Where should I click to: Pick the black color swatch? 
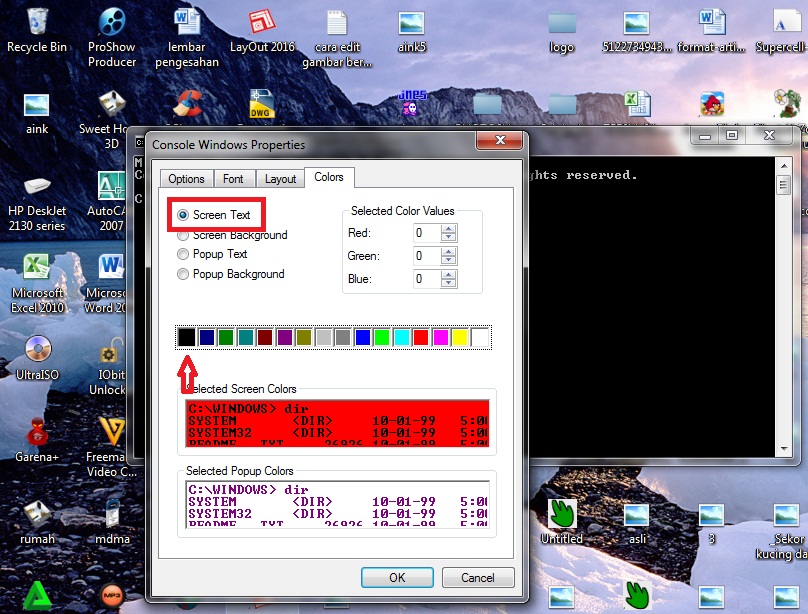click(186, 338)
